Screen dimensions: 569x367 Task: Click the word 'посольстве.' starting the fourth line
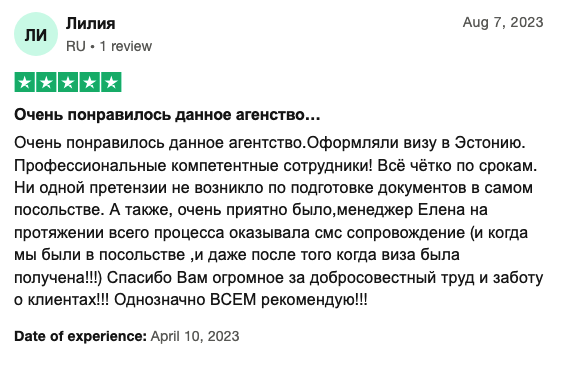(59, 210)
